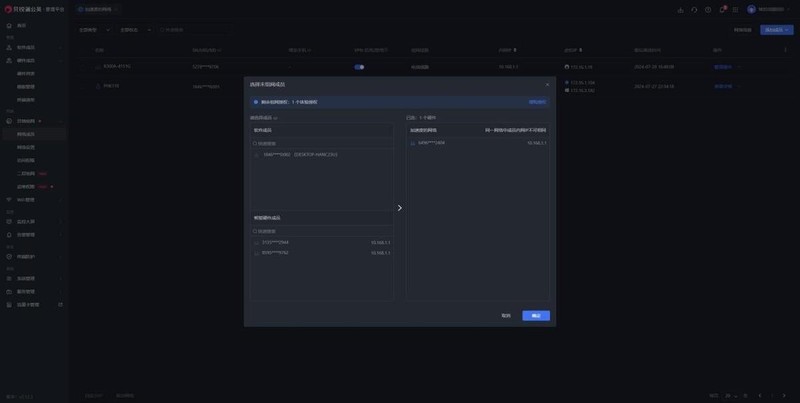Click the software members search field in the dialog

(x=321, y=144)
